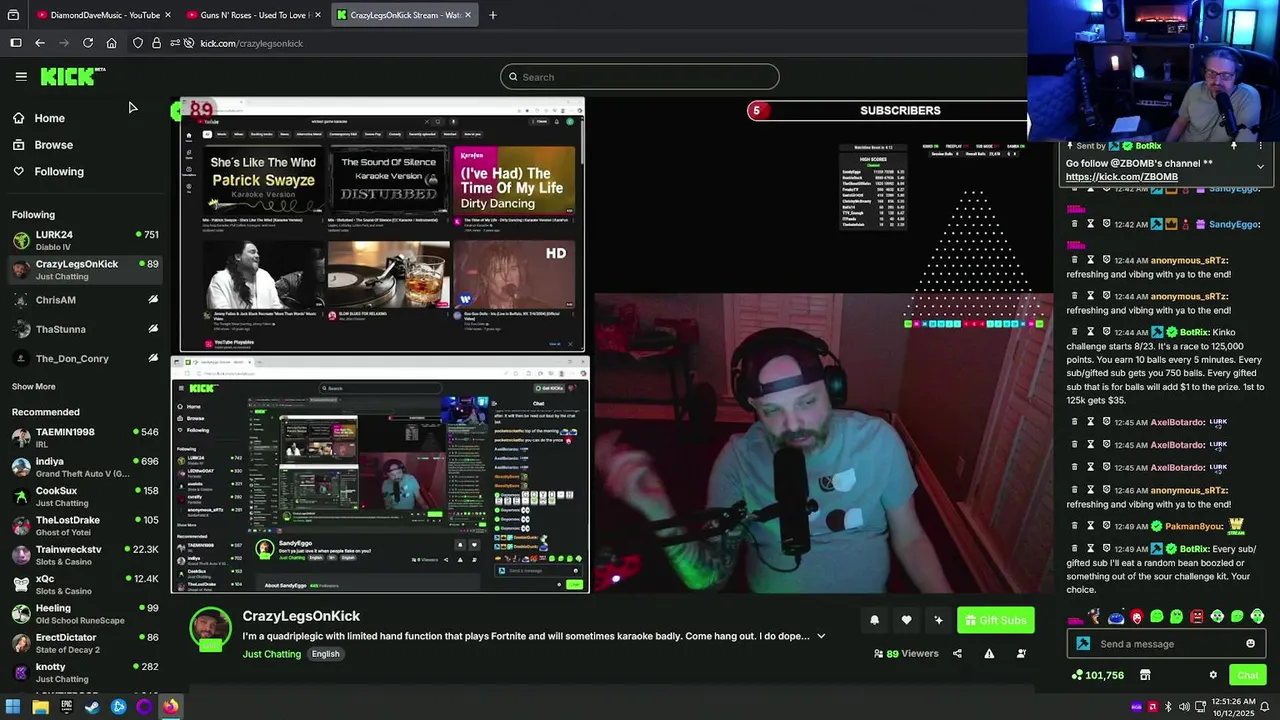1280x720 pixels.
Task: Open the chat emoji picker
Action: click(1250, 644)
